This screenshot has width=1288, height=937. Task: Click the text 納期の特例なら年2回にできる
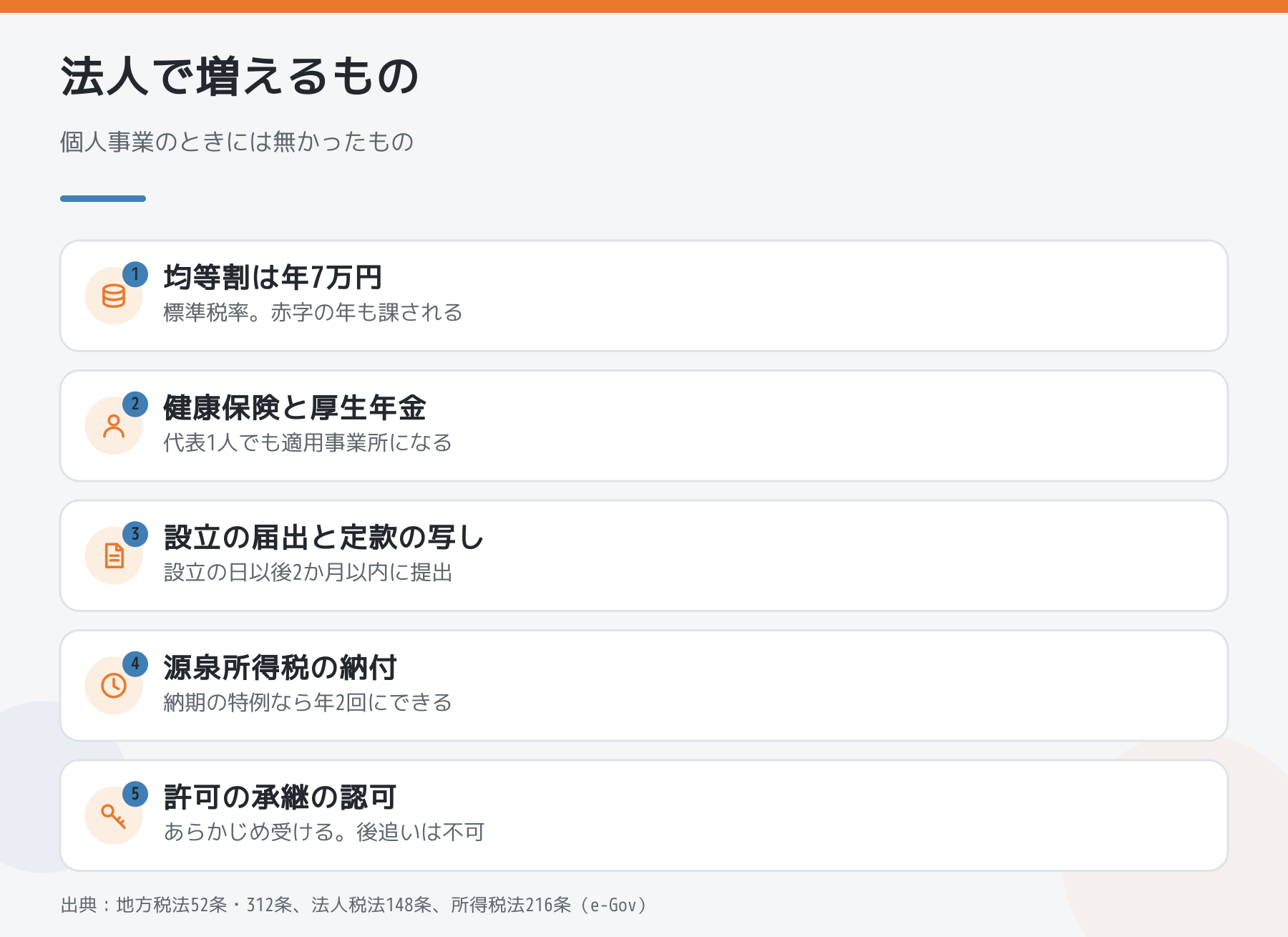[308, 702]
